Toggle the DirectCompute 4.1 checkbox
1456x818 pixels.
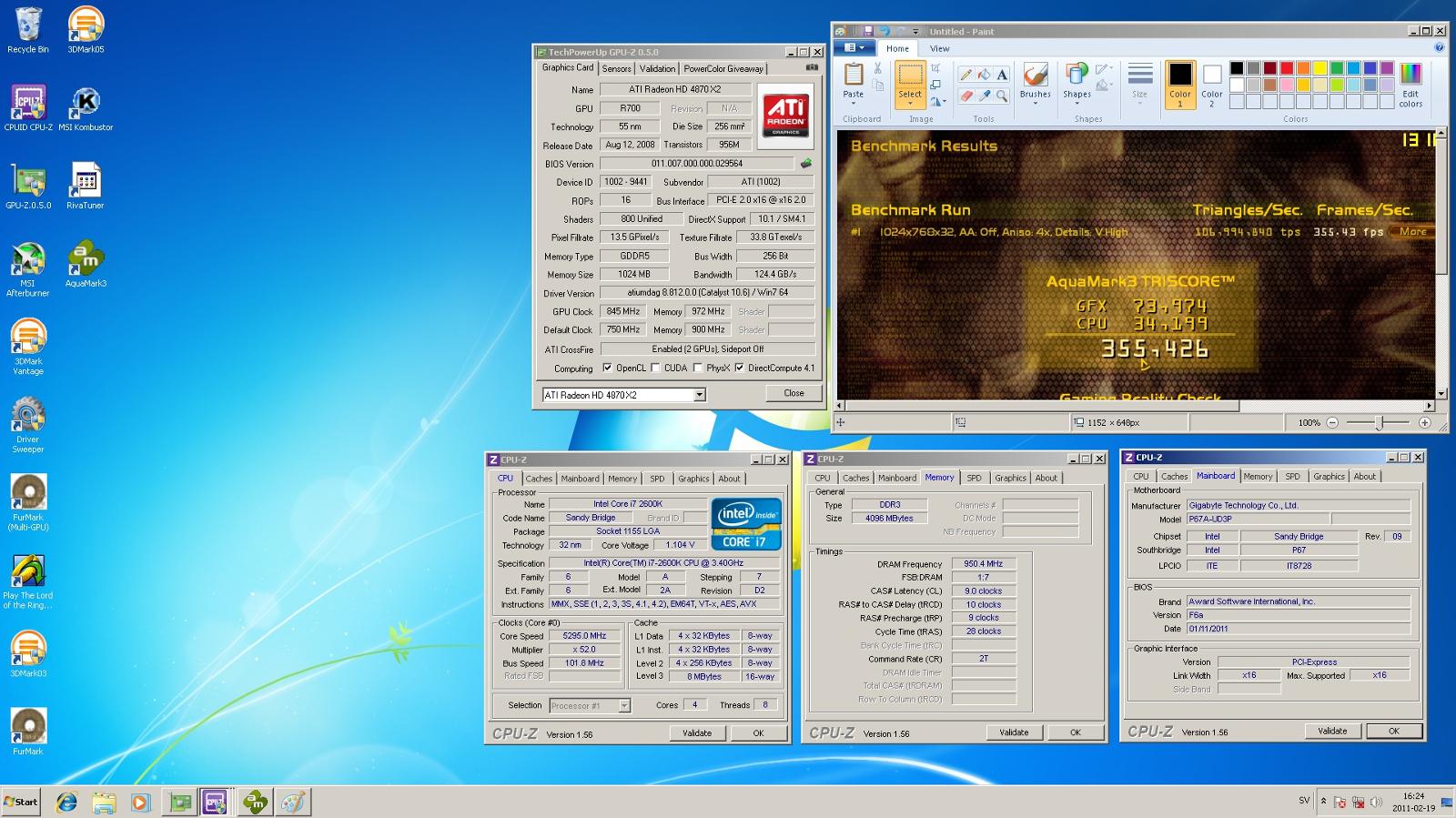(x=739, y=368)
